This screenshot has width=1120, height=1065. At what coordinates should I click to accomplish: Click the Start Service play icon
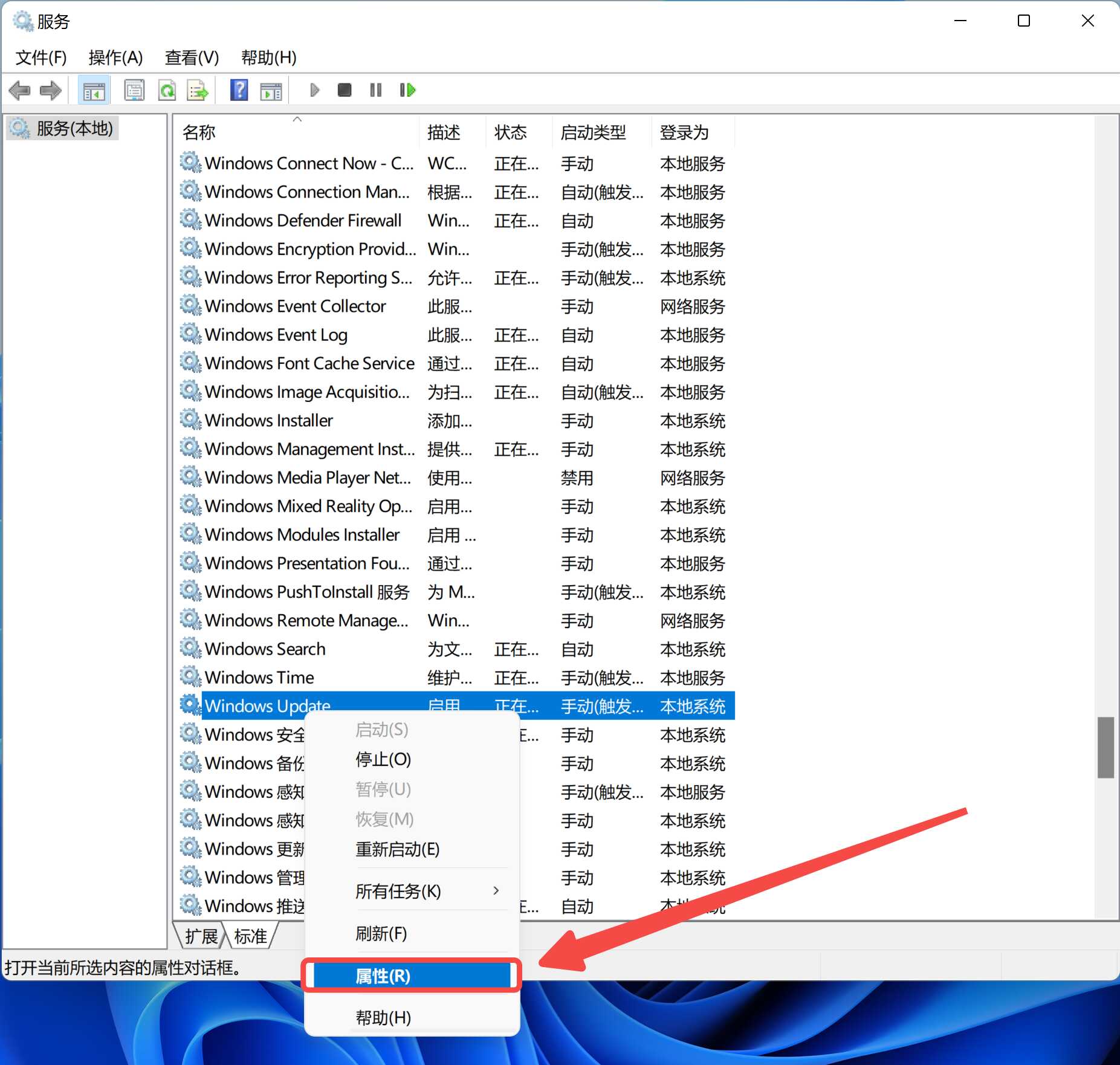[x=314, y=91]
